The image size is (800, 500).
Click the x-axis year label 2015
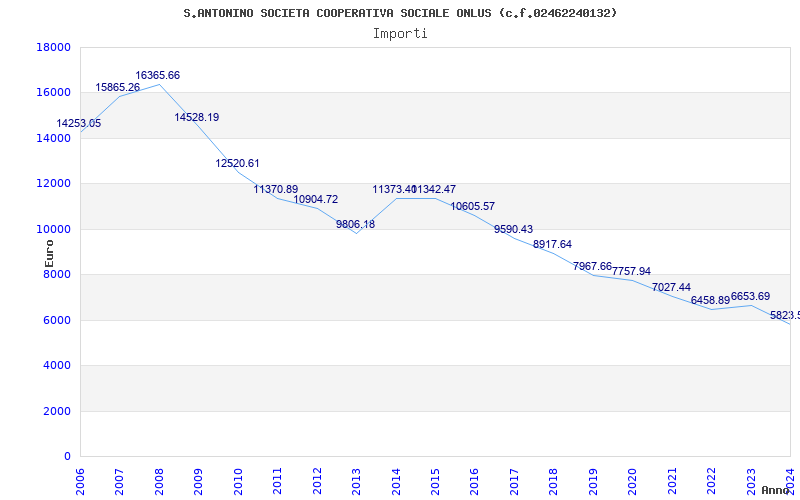[x=435, y=480]
